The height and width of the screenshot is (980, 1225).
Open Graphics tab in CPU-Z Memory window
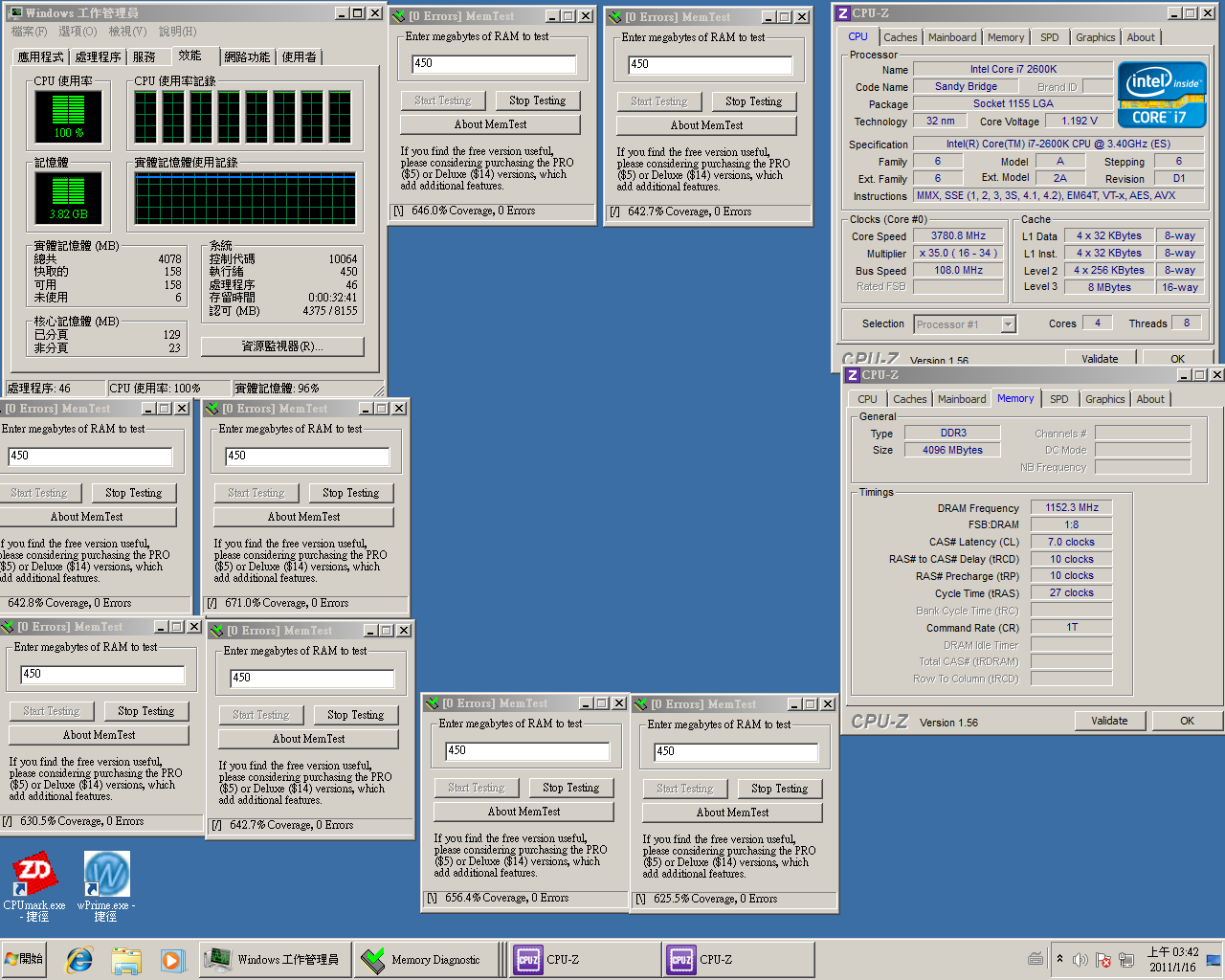(x=1105, y=399)
